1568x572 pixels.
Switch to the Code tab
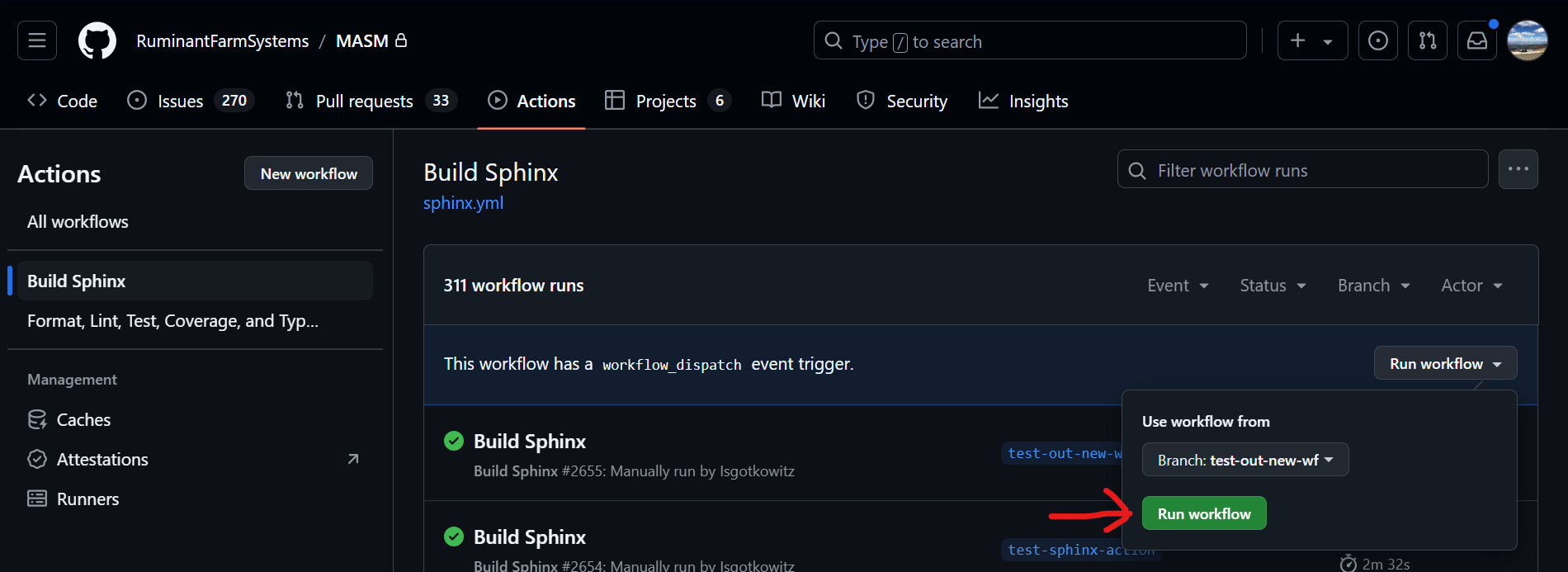point(62,101)
